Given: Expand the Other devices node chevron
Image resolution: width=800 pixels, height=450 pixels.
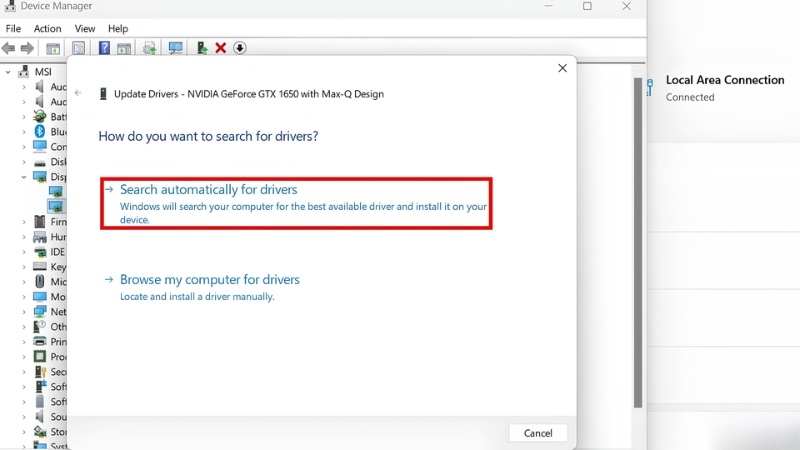Looking at the screenshot, I should click(x=23, y=327).
